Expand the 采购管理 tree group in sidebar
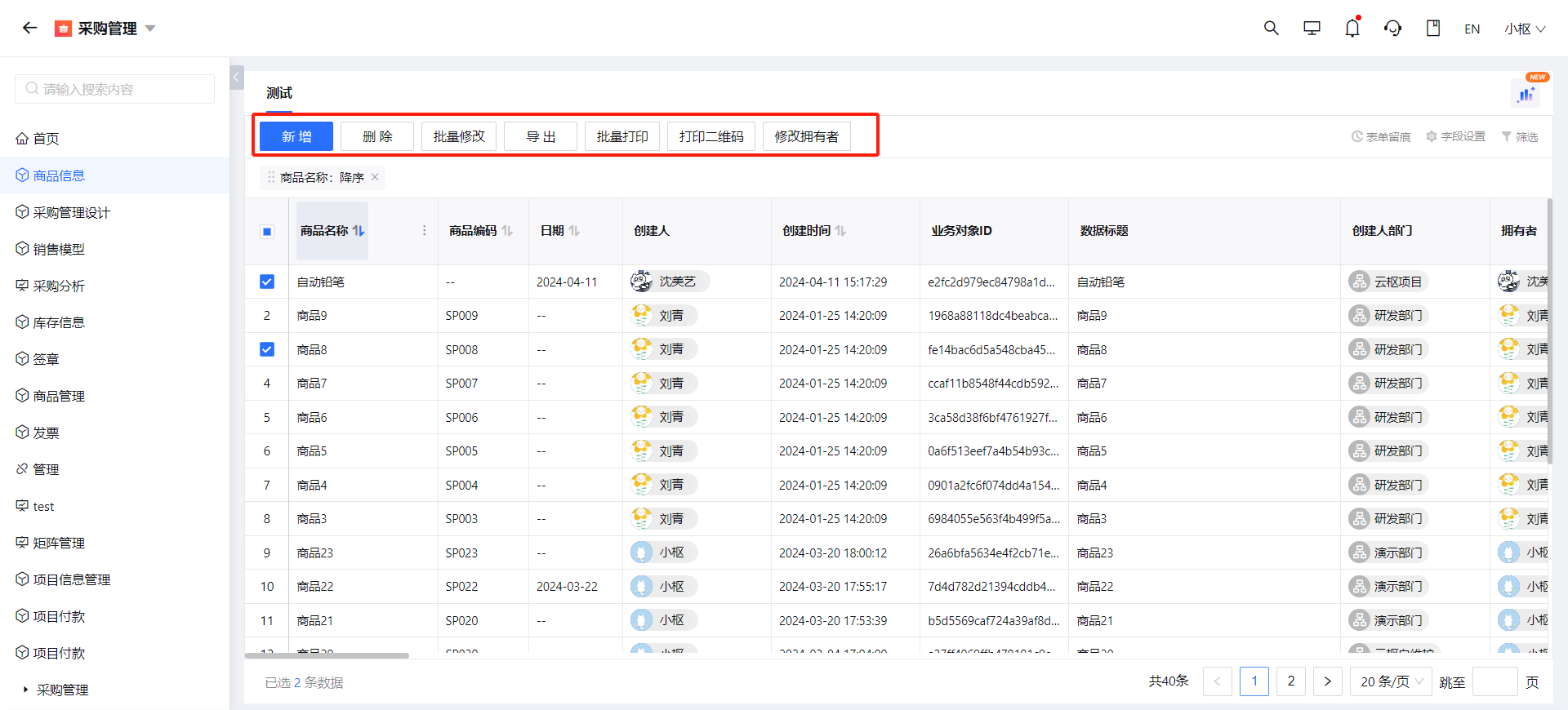The height and width of the screenshot is (710, 1568). pos(25,690)
